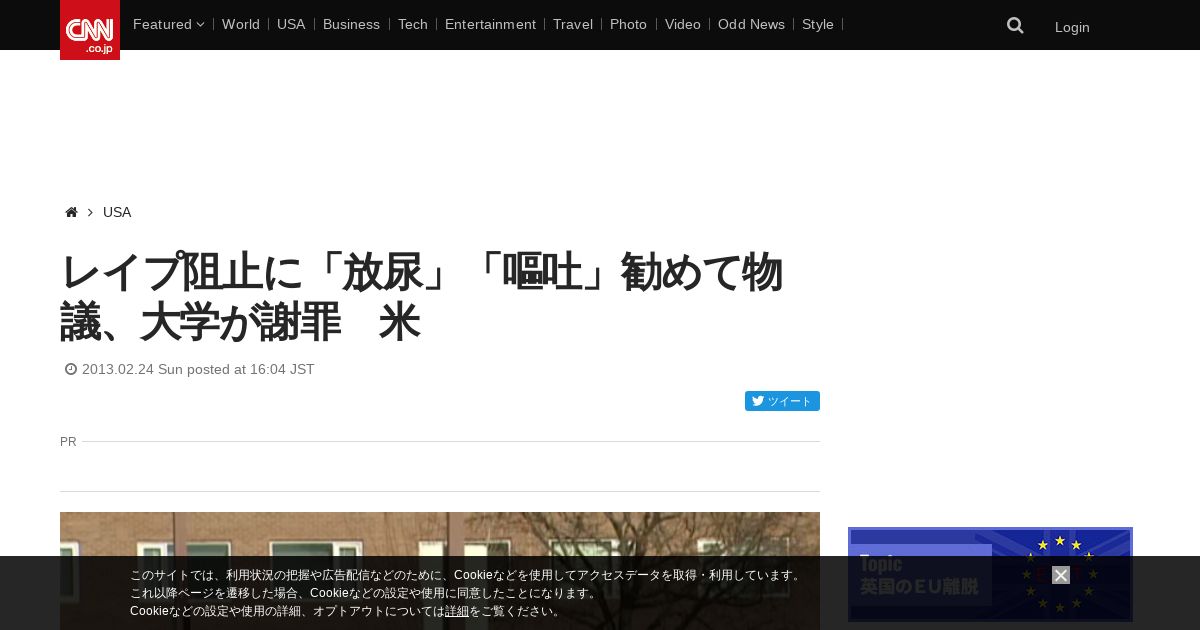The image size is (1200, 630).
Task: Navigate to the Travel section
Action: 573,24
